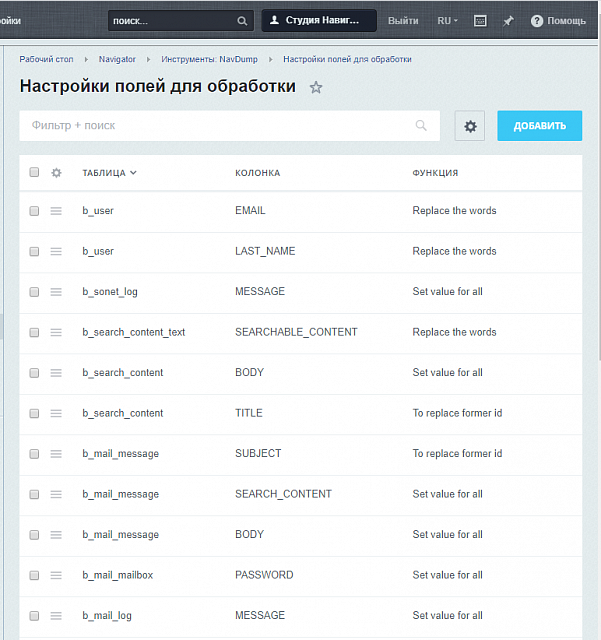
Task: Open row menu for b_search_content BODY
Action: click(x=56, y=373)
